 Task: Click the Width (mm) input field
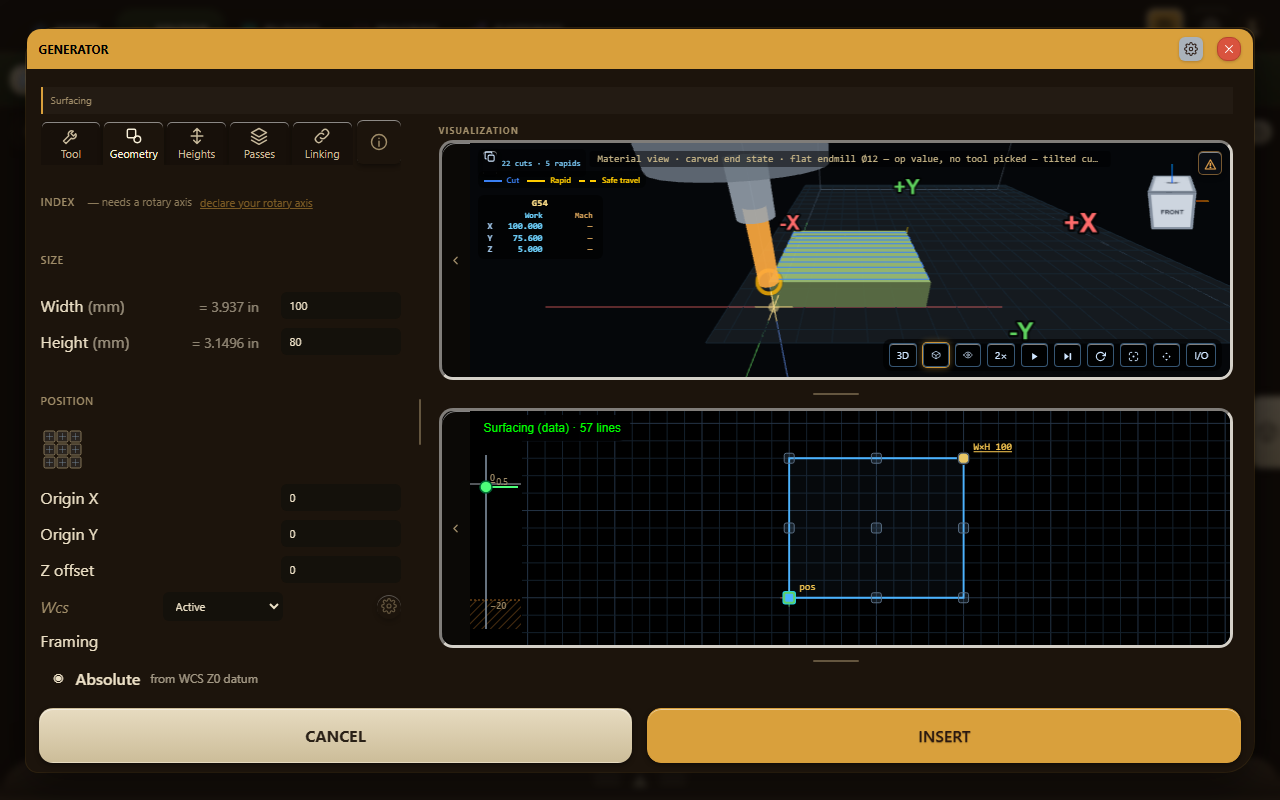tap(341, 306)
